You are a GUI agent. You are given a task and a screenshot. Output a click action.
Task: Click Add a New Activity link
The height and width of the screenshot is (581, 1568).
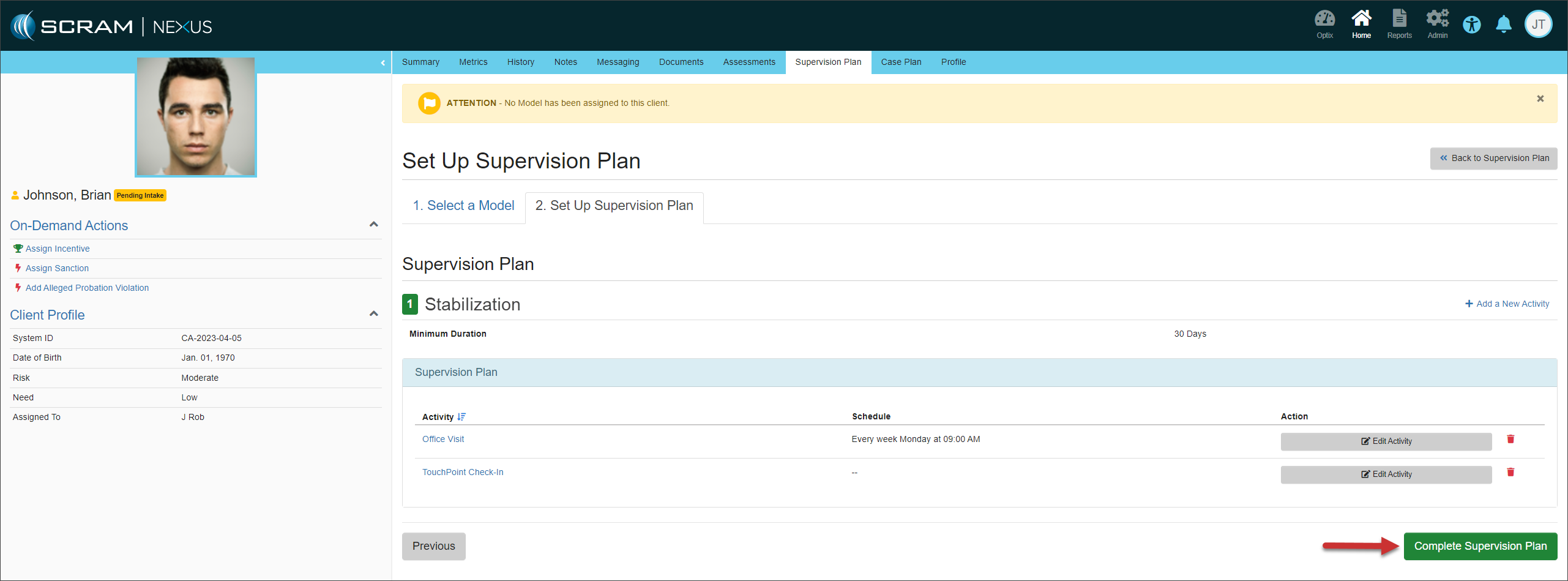1507,304
